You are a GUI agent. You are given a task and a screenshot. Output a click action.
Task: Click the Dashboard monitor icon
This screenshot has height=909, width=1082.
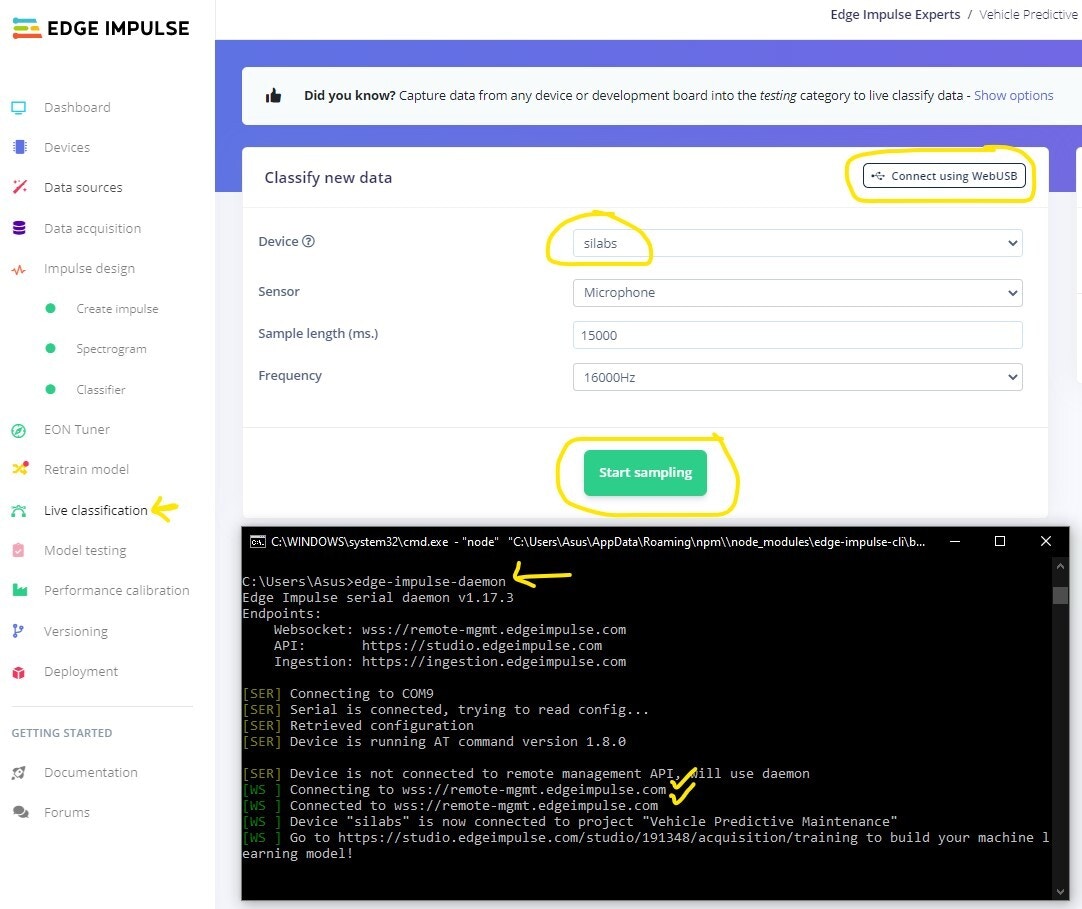coord(19,108)
